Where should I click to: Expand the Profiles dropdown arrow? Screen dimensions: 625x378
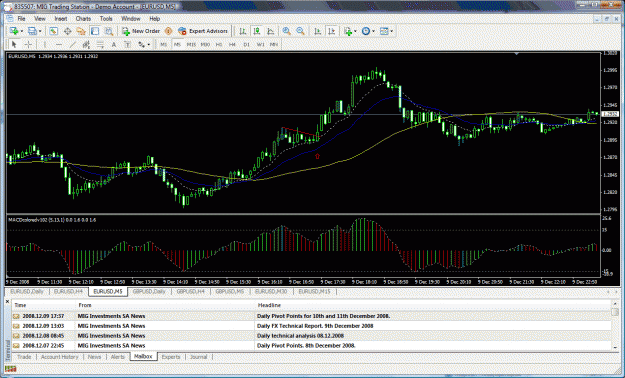click(39, 31)
